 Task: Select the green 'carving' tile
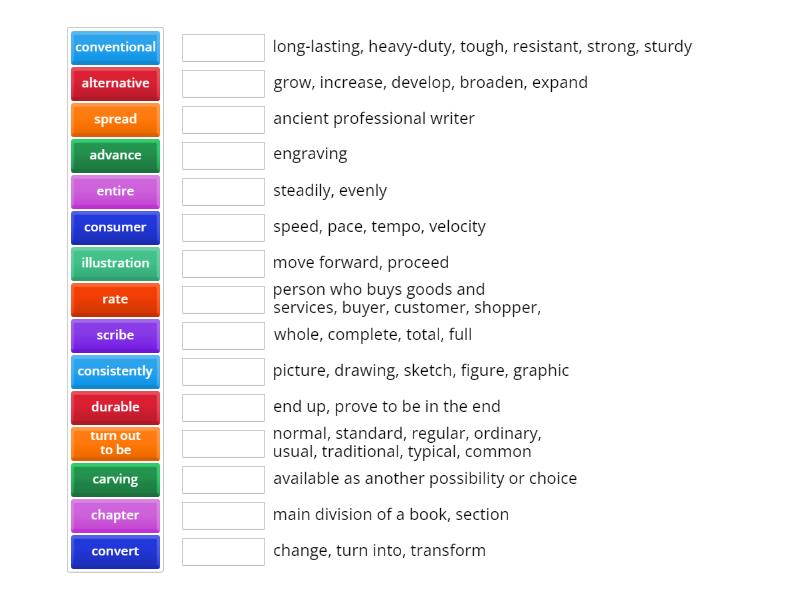115,479
